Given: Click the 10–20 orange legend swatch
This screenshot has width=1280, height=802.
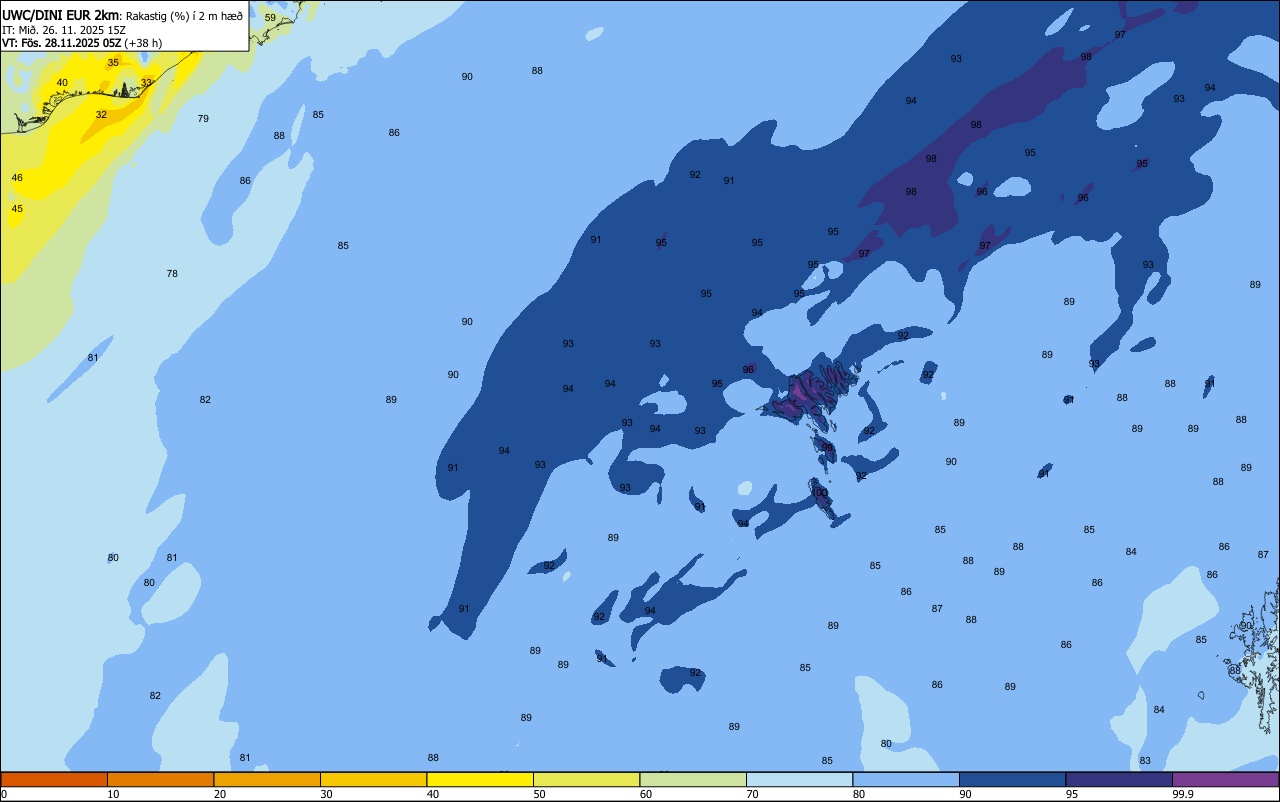Looking at the screenshot, I should (160, 779).
